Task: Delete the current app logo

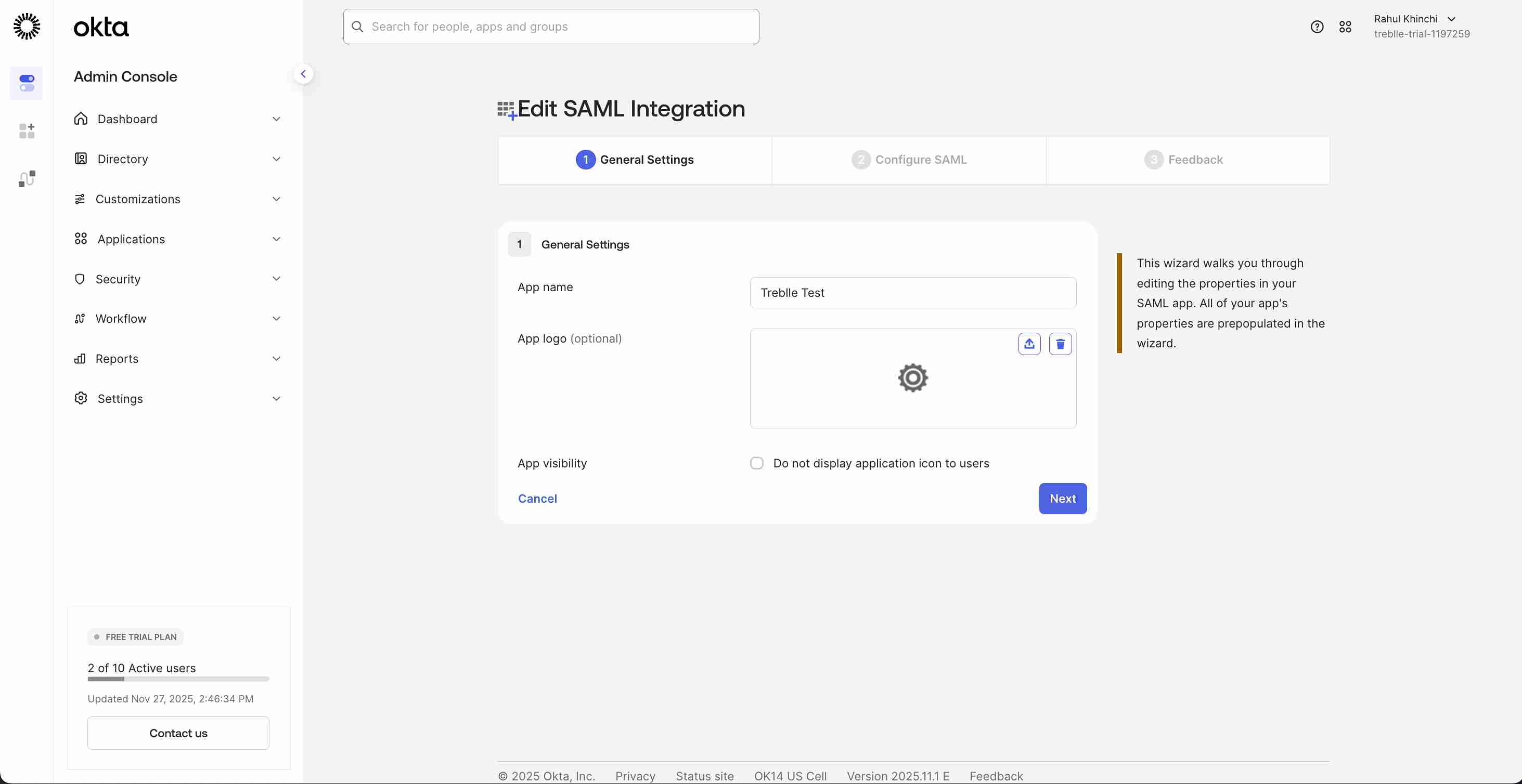Action: (1060, 344)
